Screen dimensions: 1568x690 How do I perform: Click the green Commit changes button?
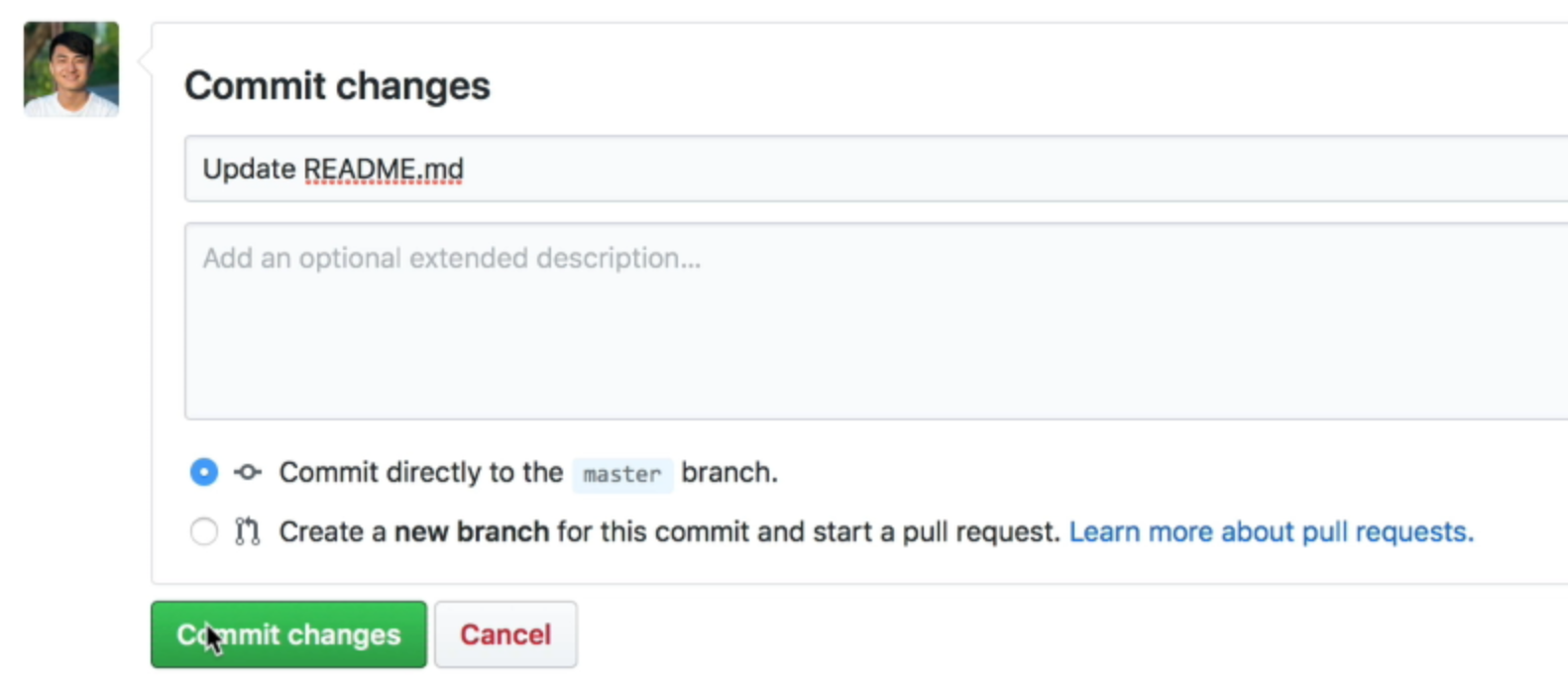click(x=288, y=634)
